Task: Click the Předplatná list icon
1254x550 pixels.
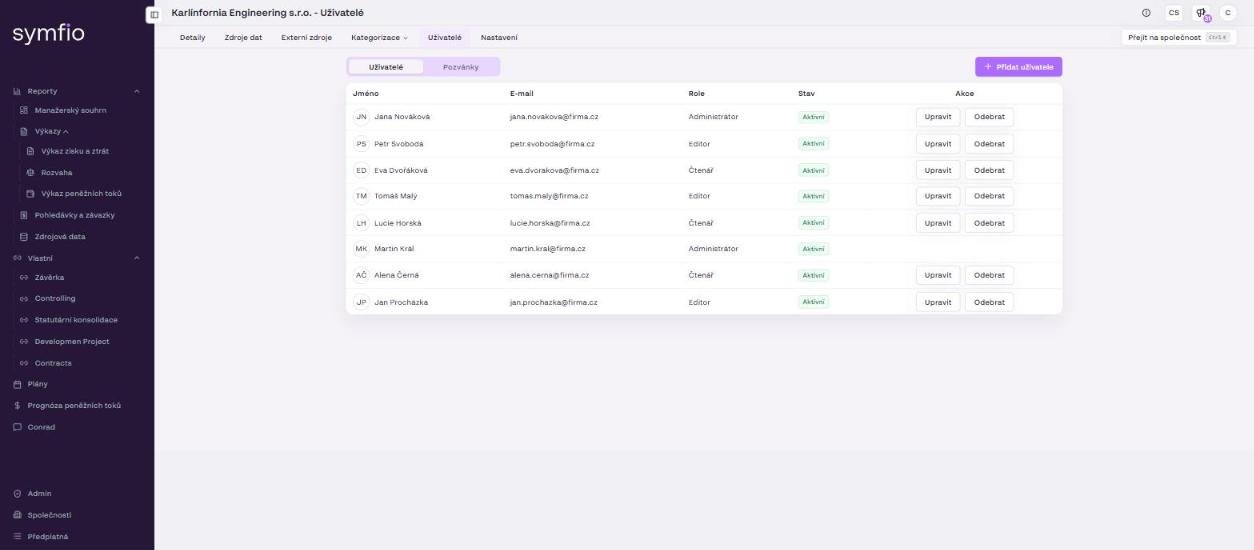Action: pos(17,536)
